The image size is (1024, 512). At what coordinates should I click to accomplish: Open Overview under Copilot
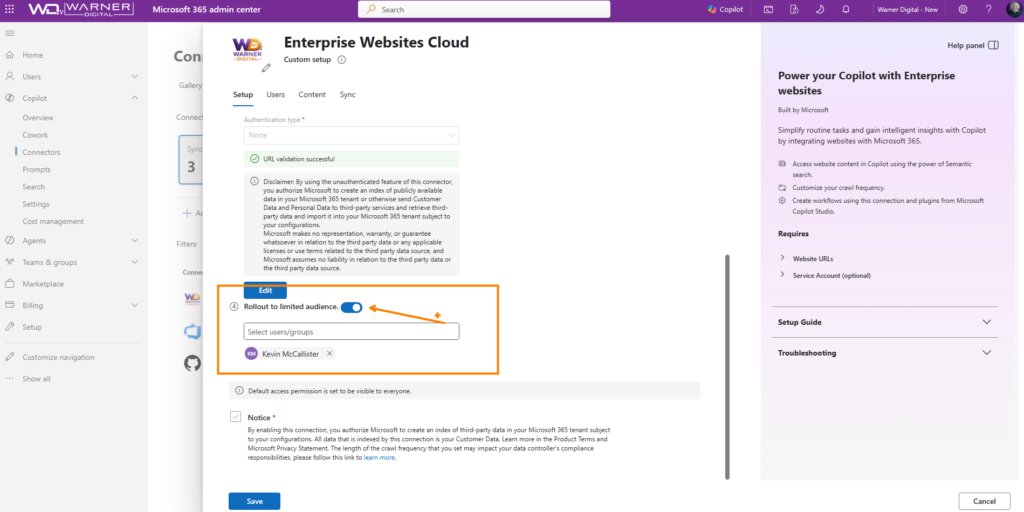click(x=38, y=118)
